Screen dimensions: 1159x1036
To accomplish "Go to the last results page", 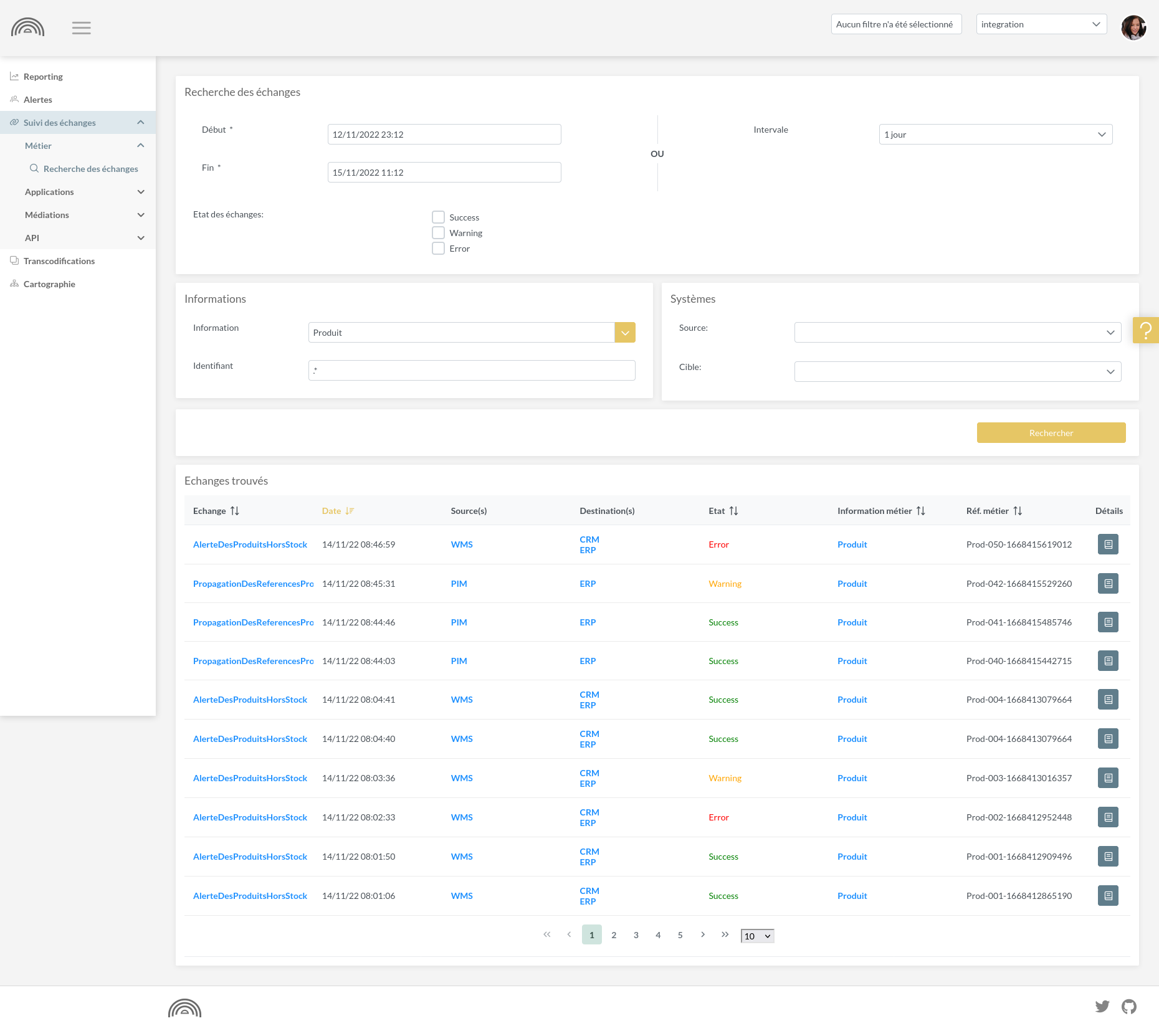I will [725, 935].
